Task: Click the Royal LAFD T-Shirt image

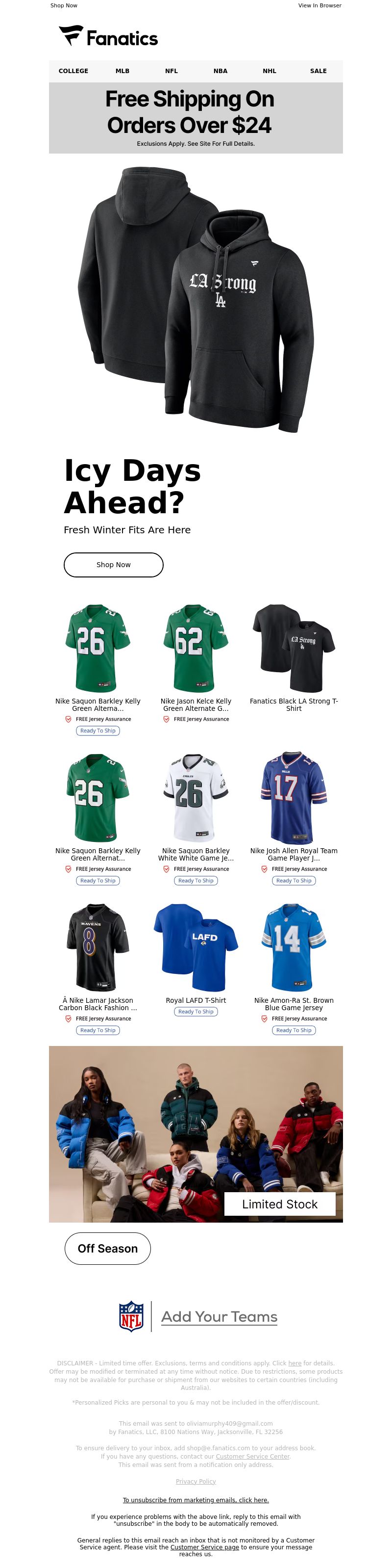Action: click(x=196, y=947)
